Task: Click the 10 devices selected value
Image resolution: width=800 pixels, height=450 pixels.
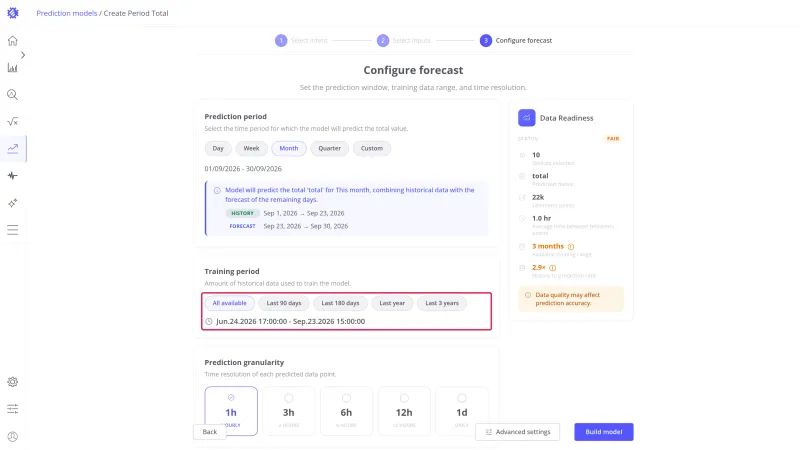Action: tap(536, 155)
